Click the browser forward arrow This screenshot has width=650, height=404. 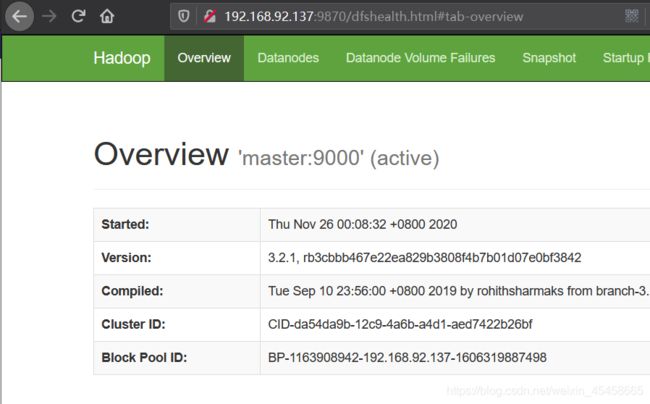point(49,17)
